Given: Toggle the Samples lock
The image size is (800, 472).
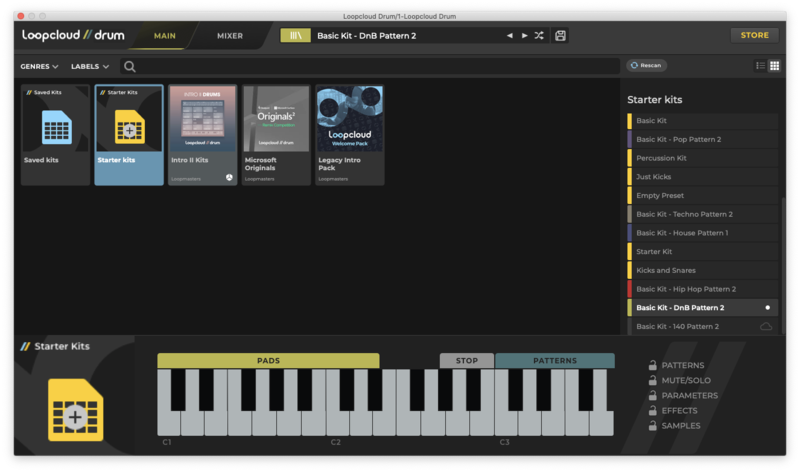Looking at the screenshot, I should (x=652, y=426).
